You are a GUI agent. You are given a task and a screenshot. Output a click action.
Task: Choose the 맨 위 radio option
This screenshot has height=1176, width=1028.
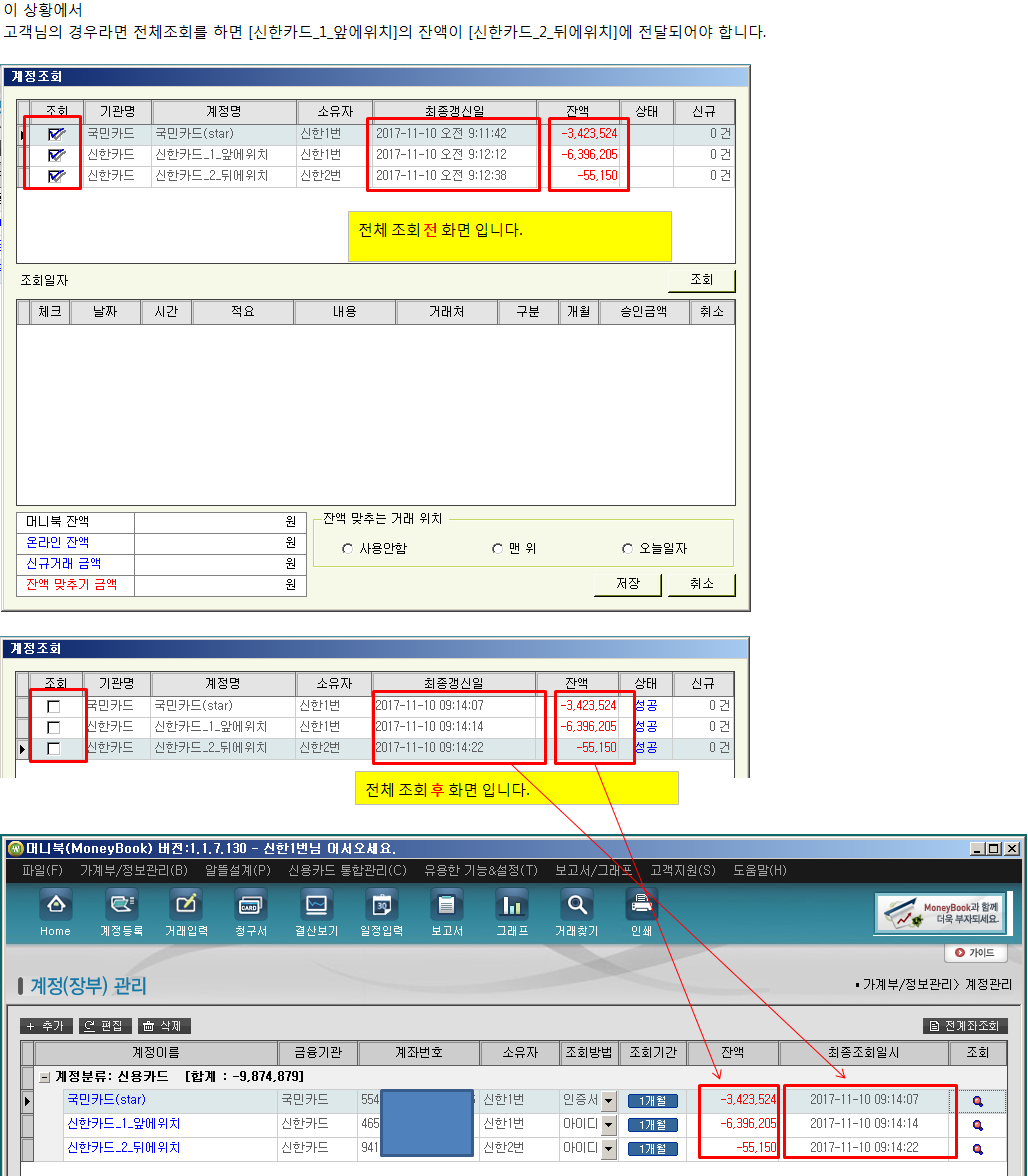(497, 549)
